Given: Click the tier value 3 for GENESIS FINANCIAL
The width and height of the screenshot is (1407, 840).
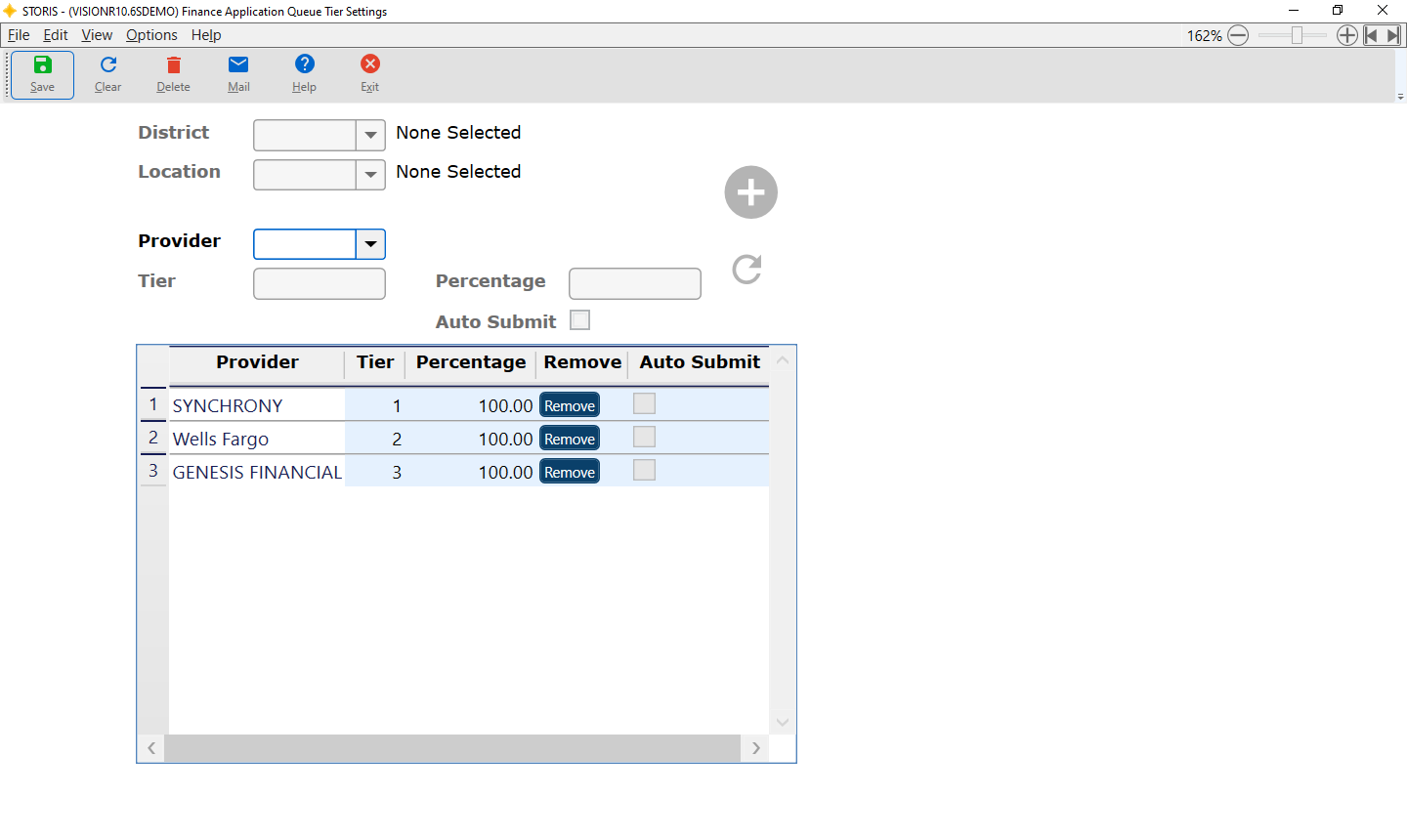Looking at the screenshot, I should tap(397, 472).
